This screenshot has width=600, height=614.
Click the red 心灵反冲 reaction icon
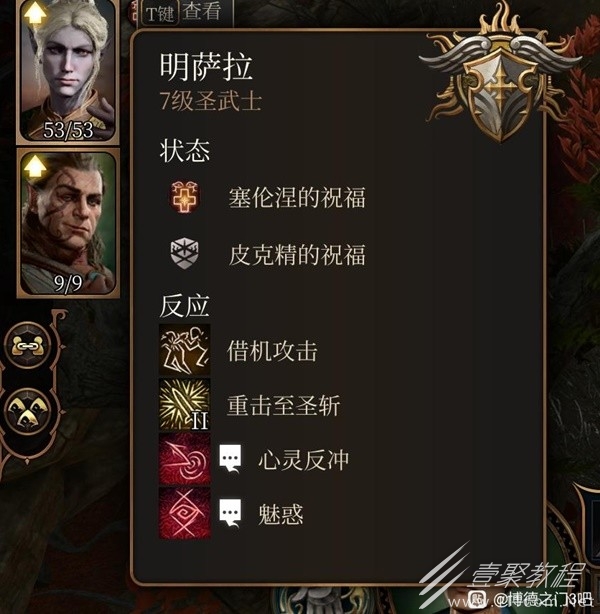pyautogui.click(x=184, y=459)
